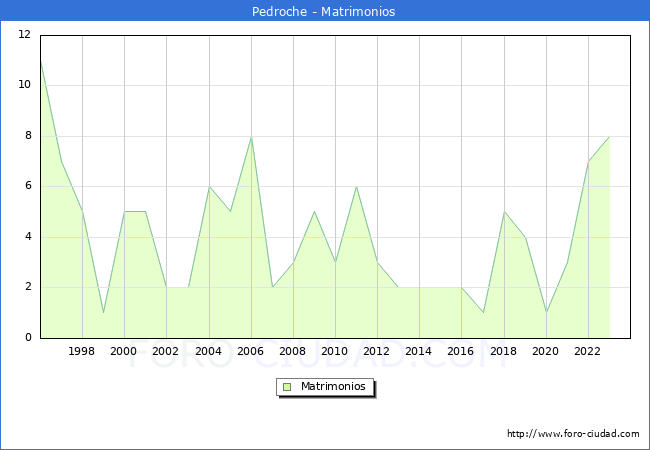This screenshot has height=450, width=650.
Task: Select the x-axis label 2016
Action: pyautogui.click(x=461, y=351)
